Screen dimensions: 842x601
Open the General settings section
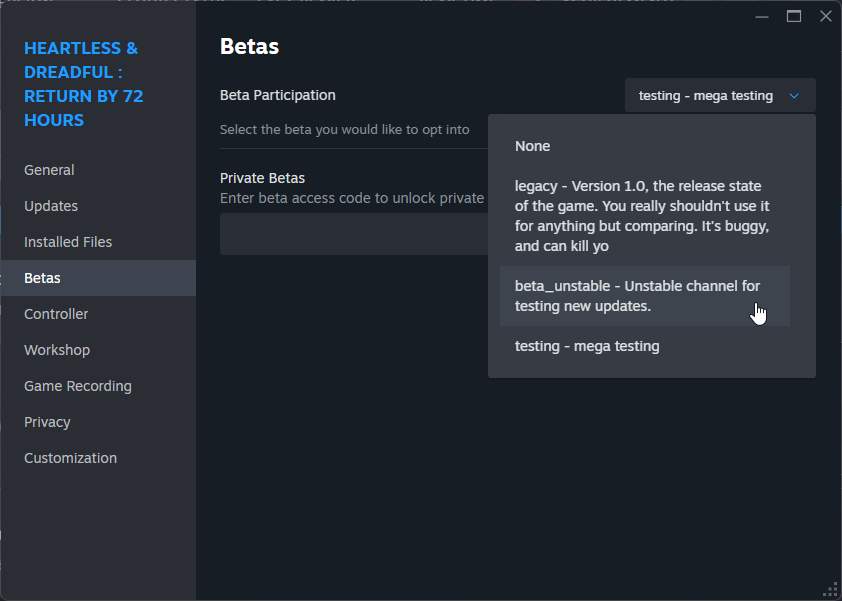point(98,170)
